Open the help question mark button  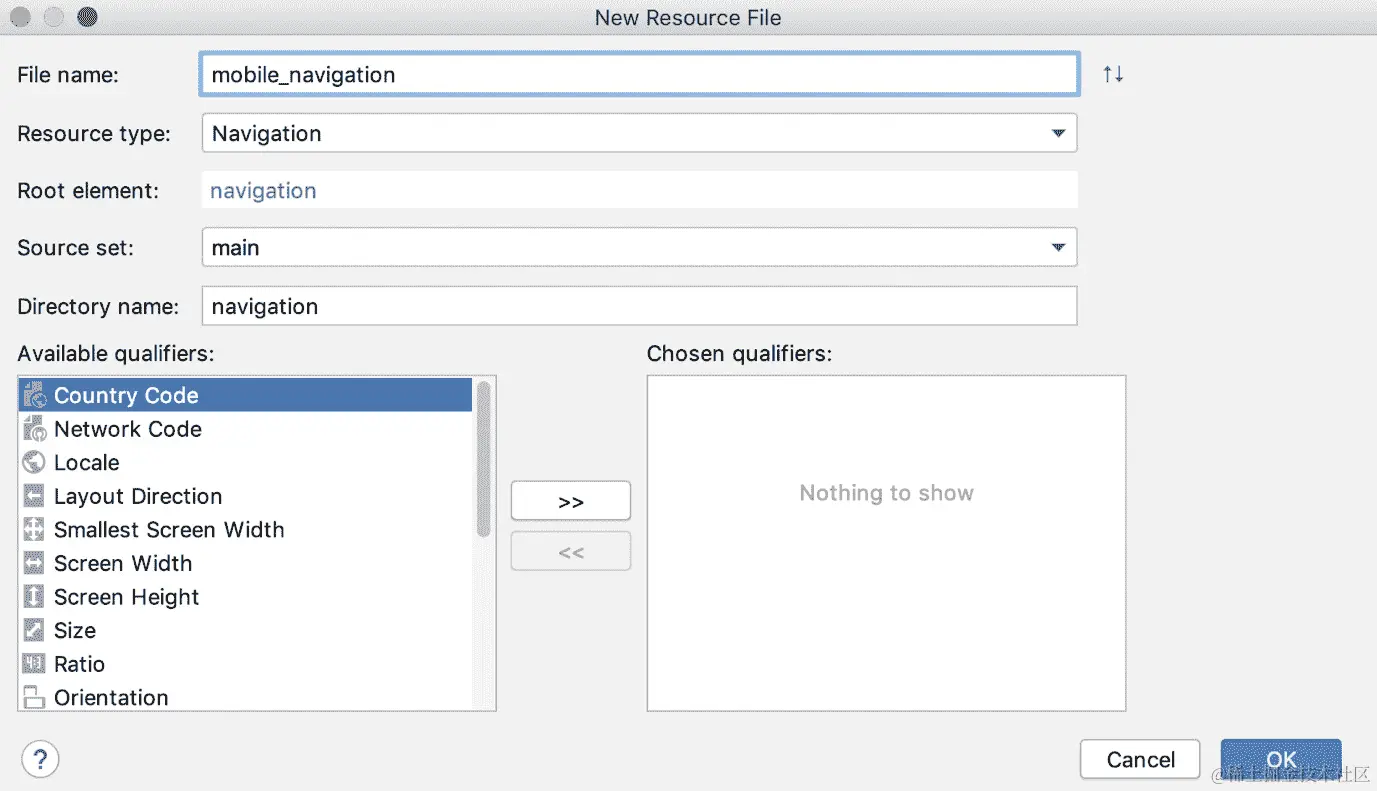tap(40, 759)
